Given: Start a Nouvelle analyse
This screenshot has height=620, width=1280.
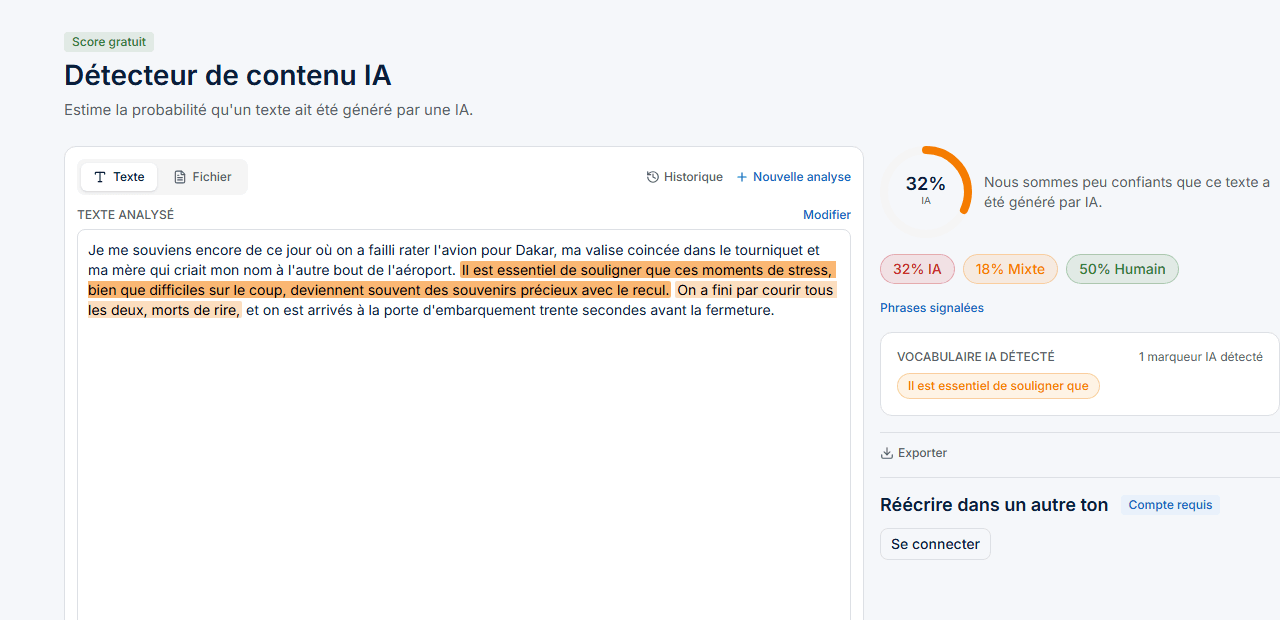Looking at the screenshot, I should [794, 177].
